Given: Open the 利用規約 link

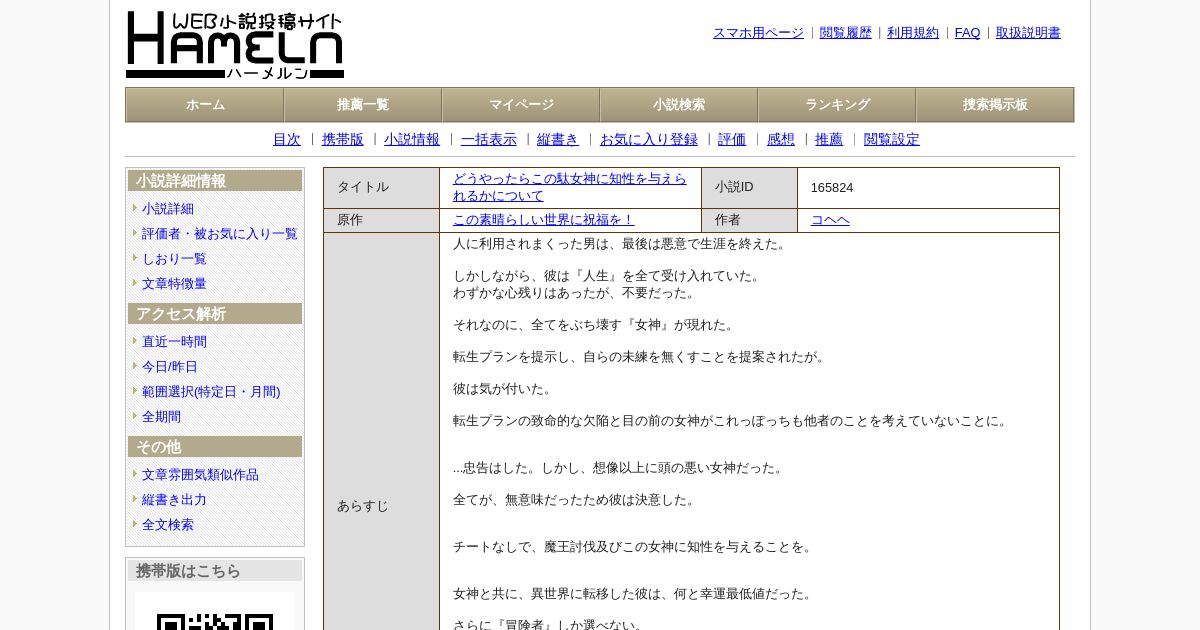Looking at the screenshot, I should click(913, 33).
